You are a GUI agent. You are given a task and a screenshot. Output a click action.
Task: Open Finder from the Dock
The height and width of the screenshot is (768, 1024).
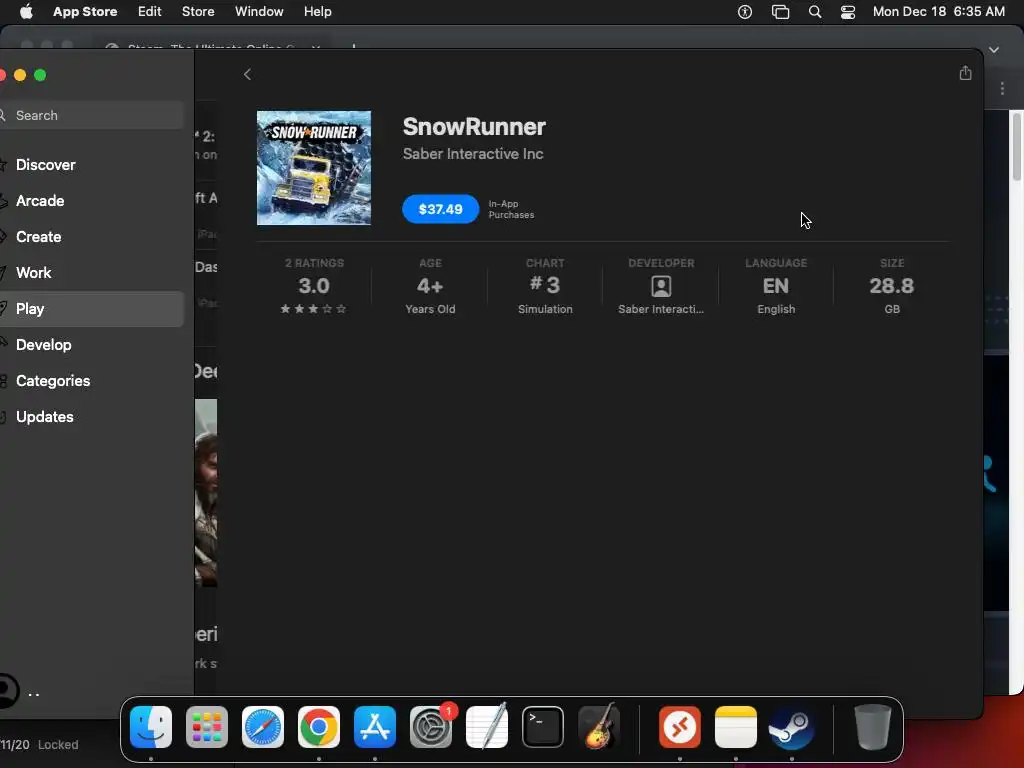pos(151,727)
